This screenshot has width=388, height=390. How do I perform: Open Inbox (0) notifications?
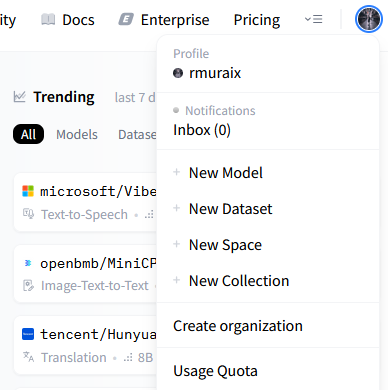pyautogui.click(x=202, y=130)
